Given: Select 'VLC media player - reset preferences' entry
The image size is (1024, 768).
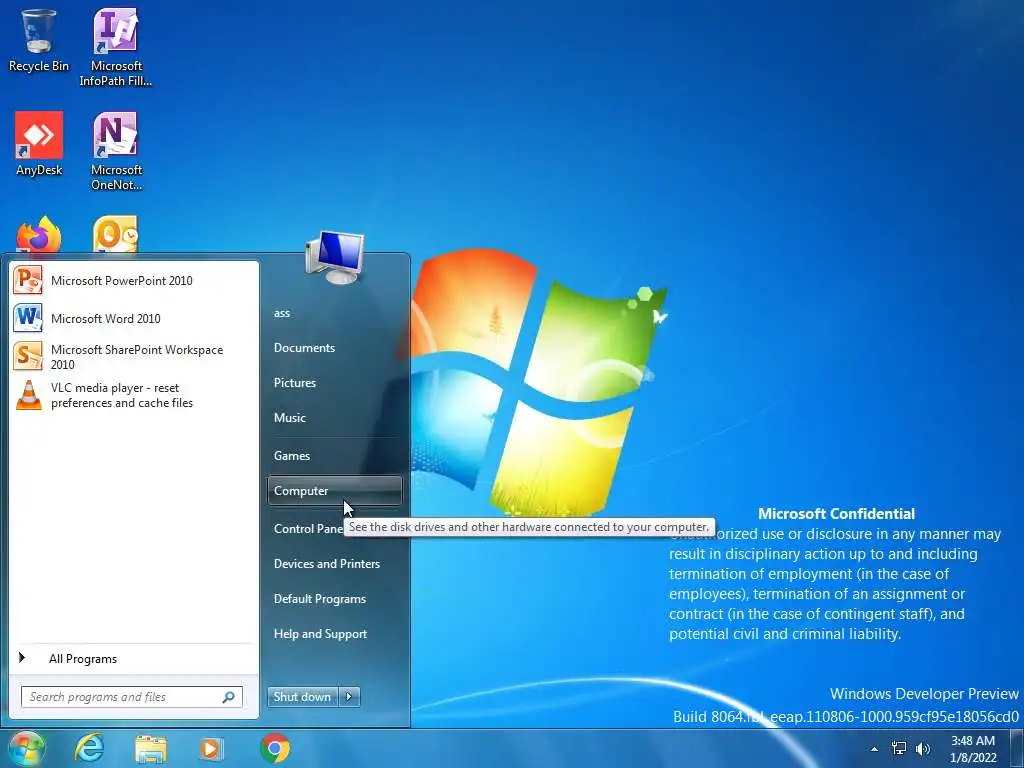Looking at the screenshot, I should click(x=121, y=395).
